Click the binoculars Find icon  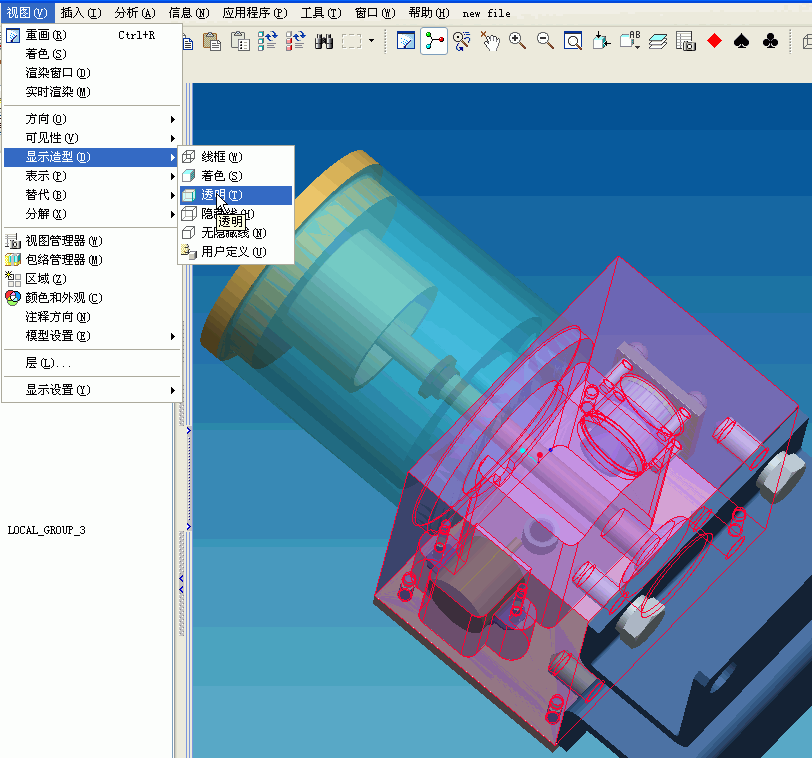[324, 41]
